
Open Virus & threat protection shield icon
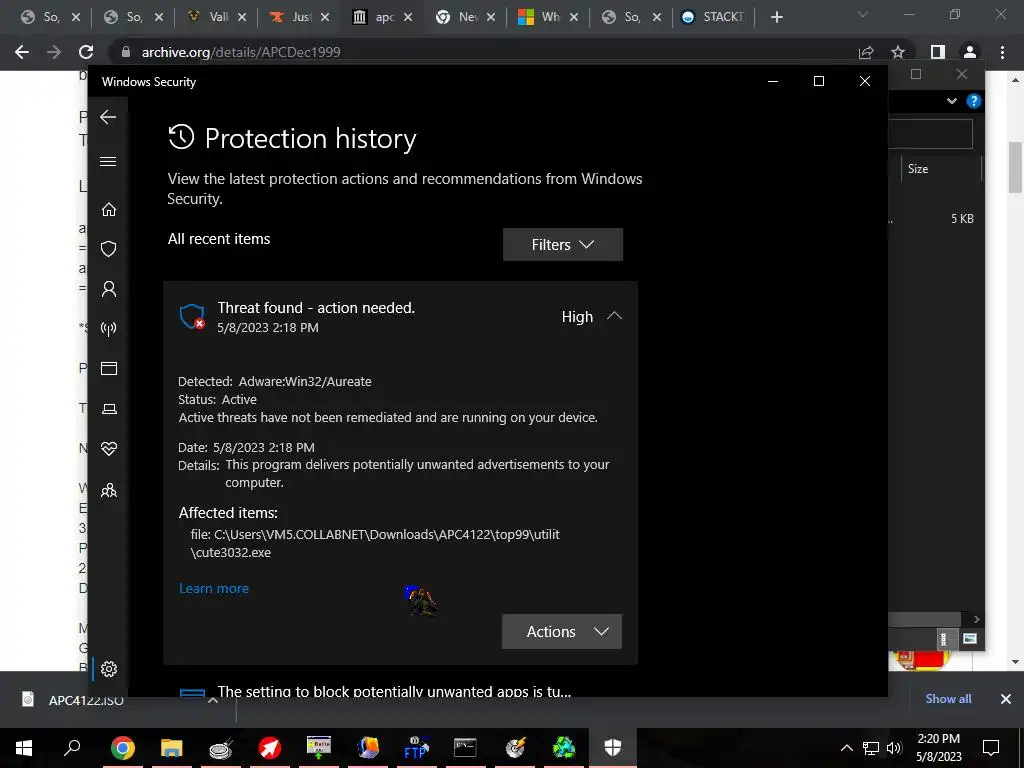(x=108, y=249)
